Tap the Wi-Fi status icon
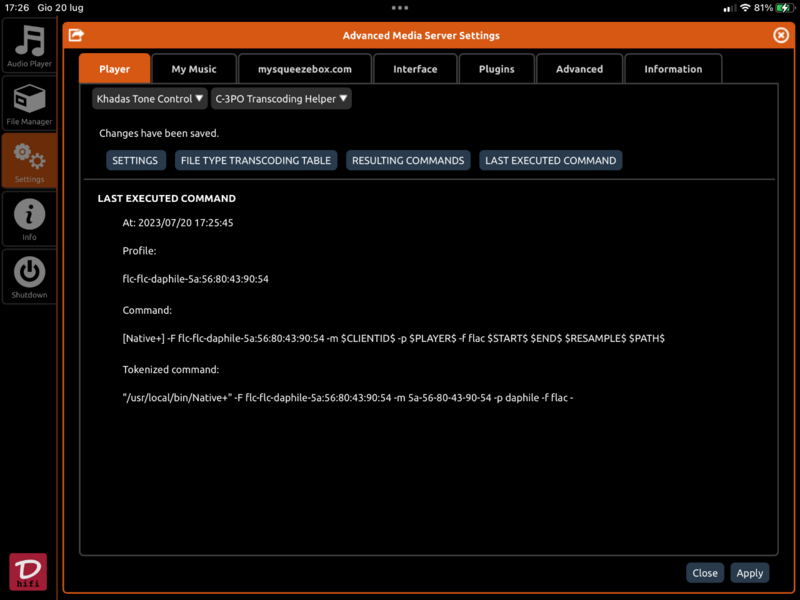This screenshot has width=800, height=600. [x=745, y=8]
